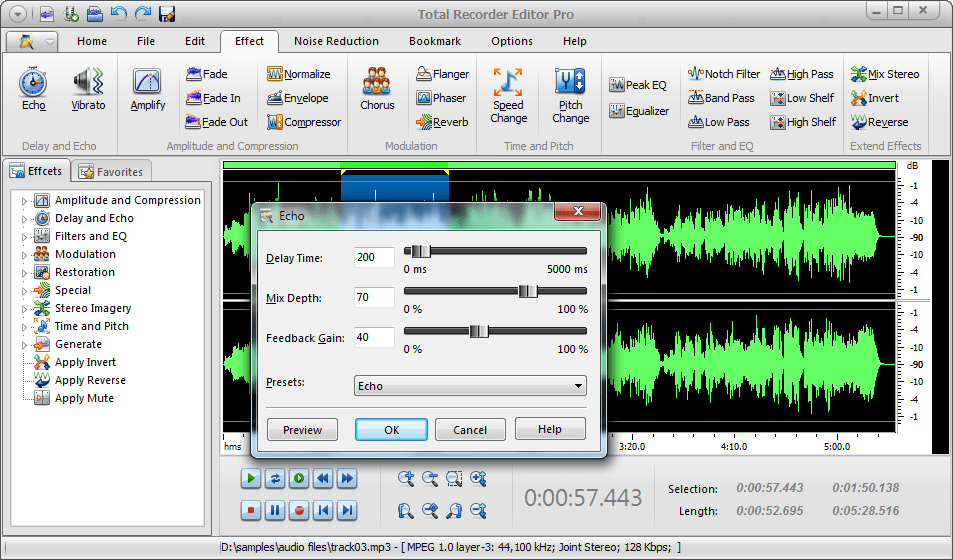Expand the Restoration tree node
Screen dimensions: 953x560
24,273
